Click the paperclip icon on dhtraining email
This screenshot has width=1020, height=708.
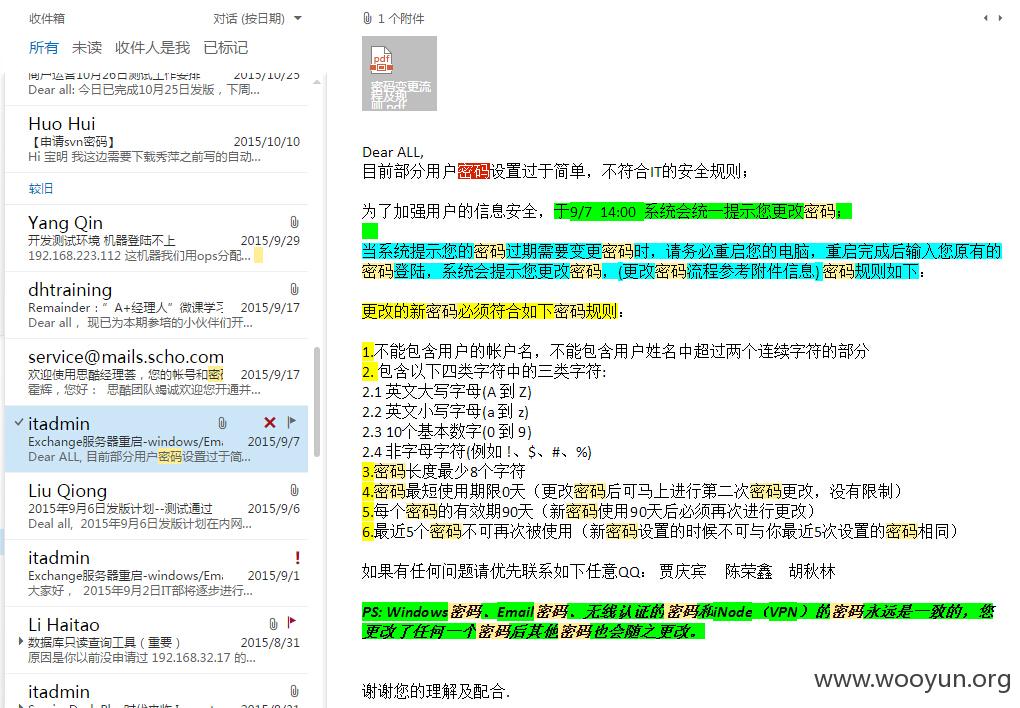click(x=294, y=289)
